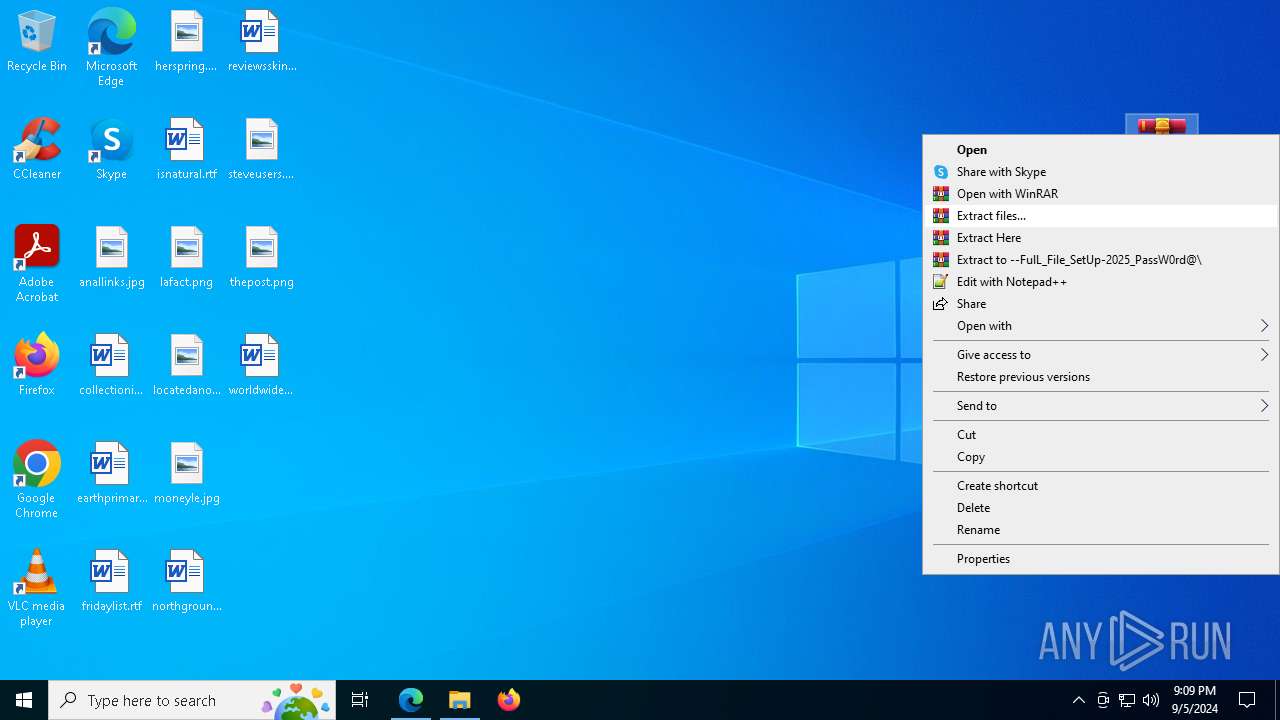The width and height of the screenshot is (1280, 720).
Task: Select the anallinks.jpg file icon
Action: (111, 258)
